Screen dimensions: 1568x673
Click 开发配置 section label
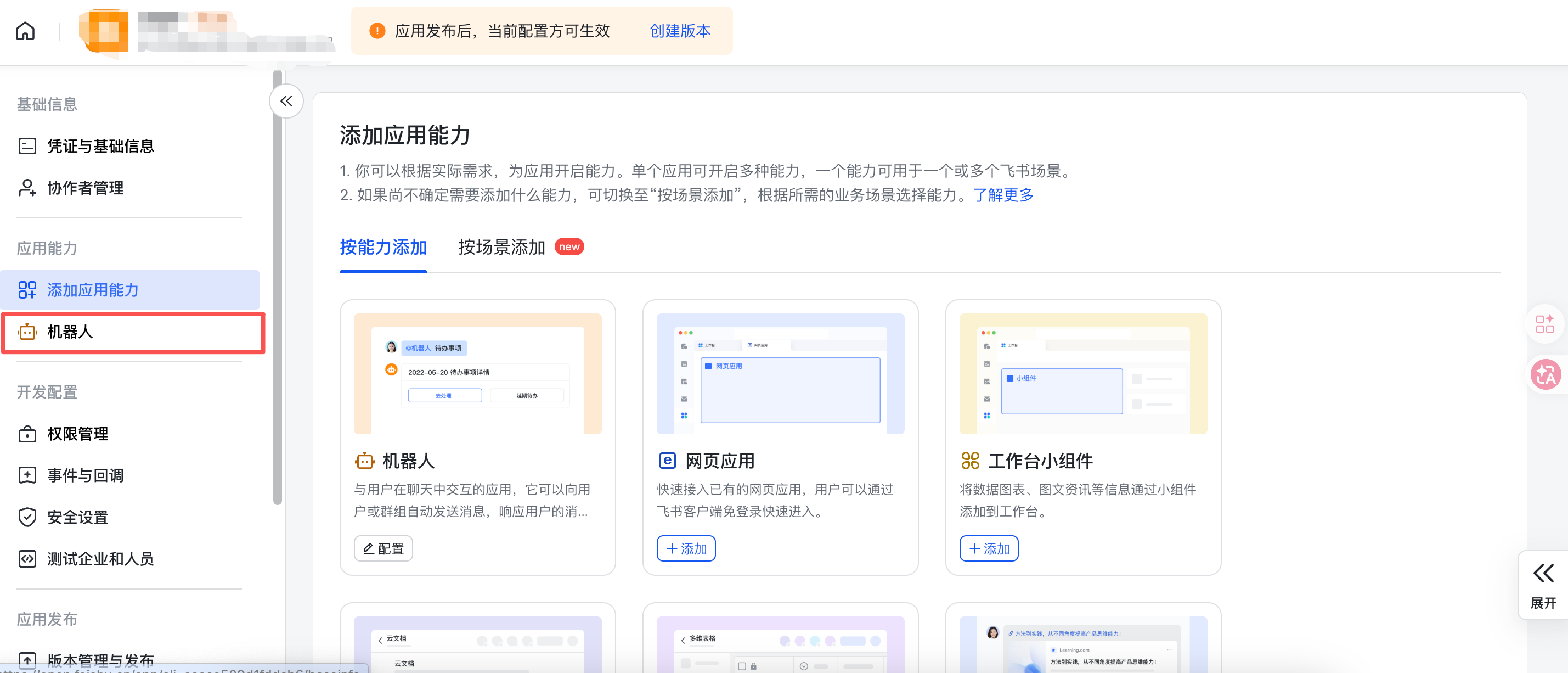tap(47, 392)
